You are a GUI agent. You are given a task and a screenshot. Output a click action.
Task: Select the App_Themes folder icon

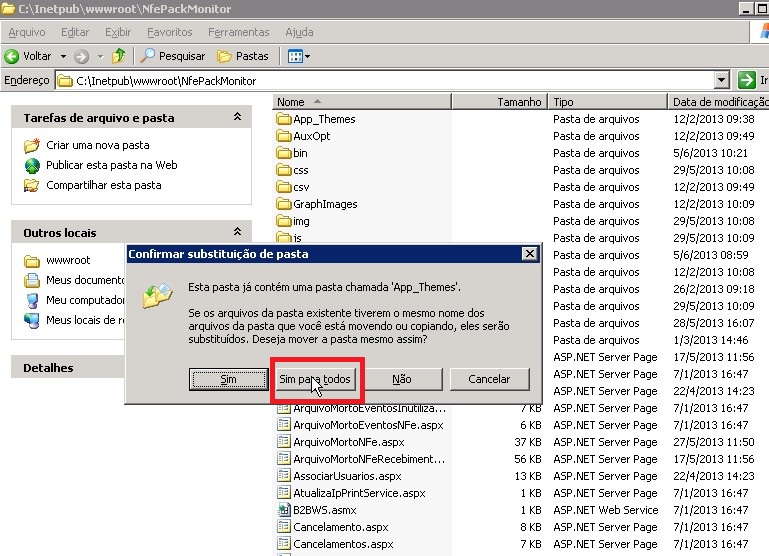click(283, 119)
